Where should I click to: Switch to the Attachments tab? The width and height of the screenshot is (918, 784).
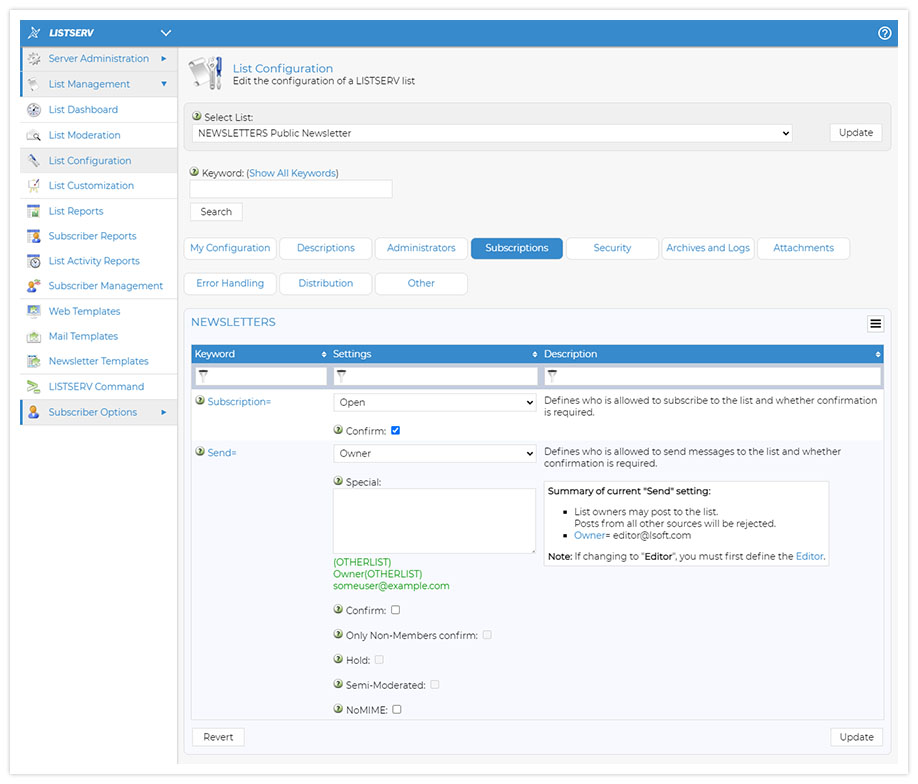click(803, 248)
